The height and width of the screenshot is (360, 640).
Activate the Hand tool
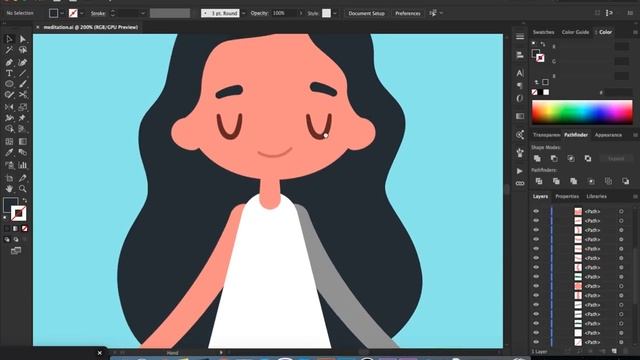point(9,189)
